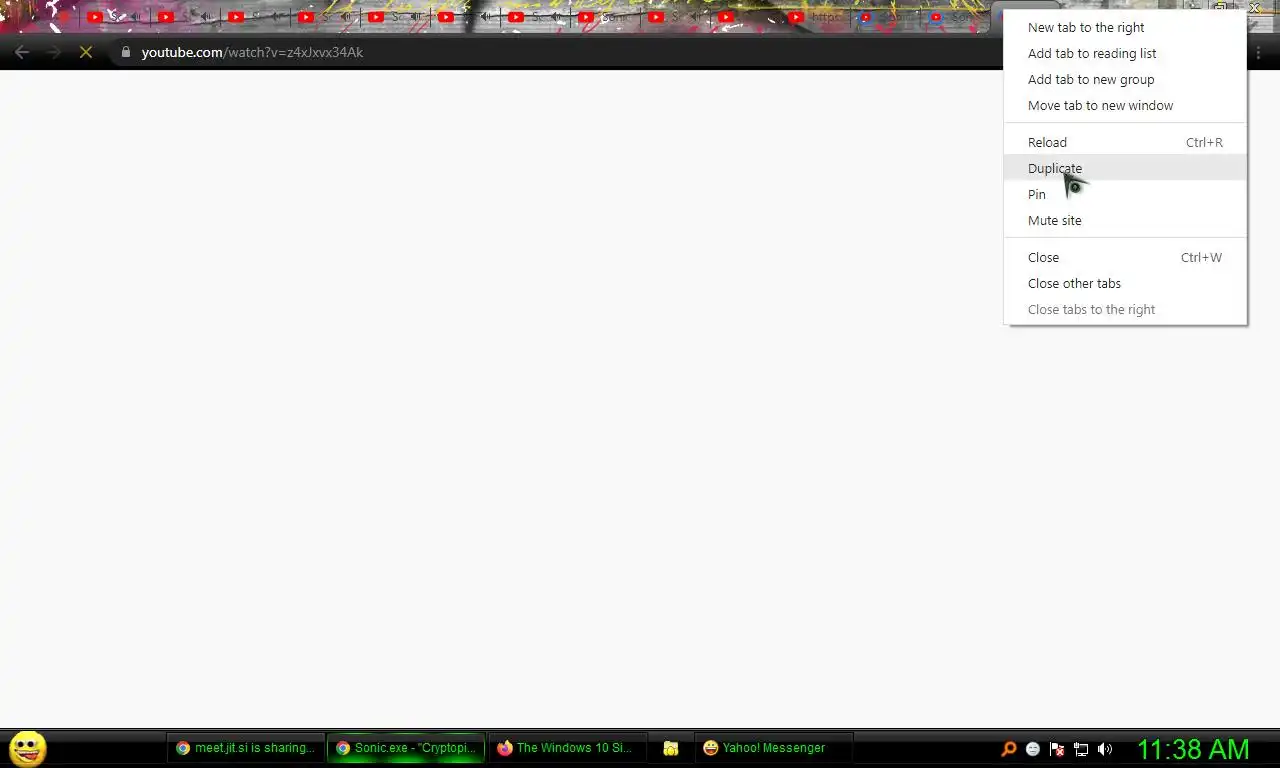Screen dimensions: 1280x768
Task: Click the browser forward arrow
Action: tap(54, 52)
